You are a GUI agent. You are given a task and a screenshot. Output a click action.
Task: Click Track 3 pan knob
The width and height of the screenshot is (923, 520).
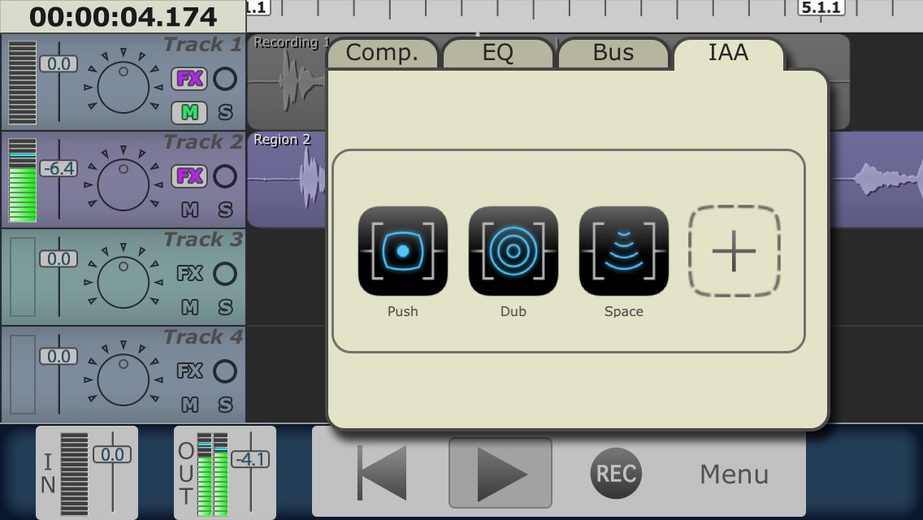click(123, 283)
